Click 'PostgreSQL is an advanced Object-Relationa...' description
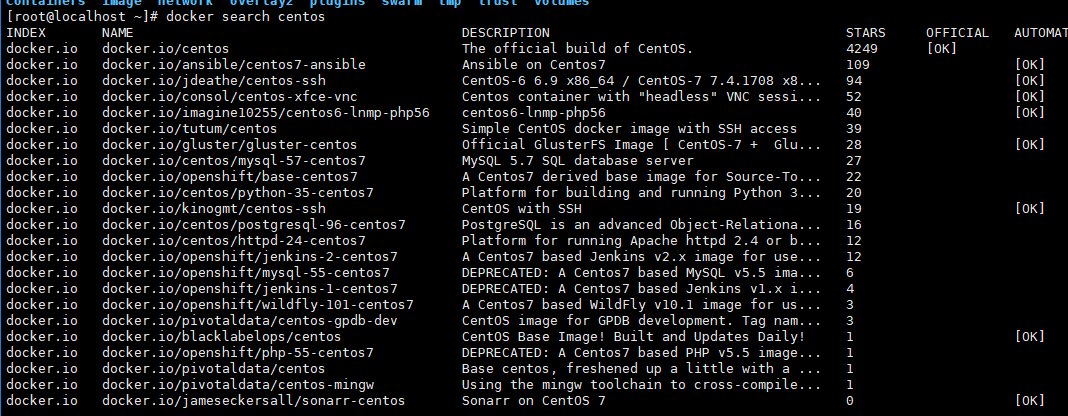1068x416 pixels. pyautogui.click(x=641, y=225)
